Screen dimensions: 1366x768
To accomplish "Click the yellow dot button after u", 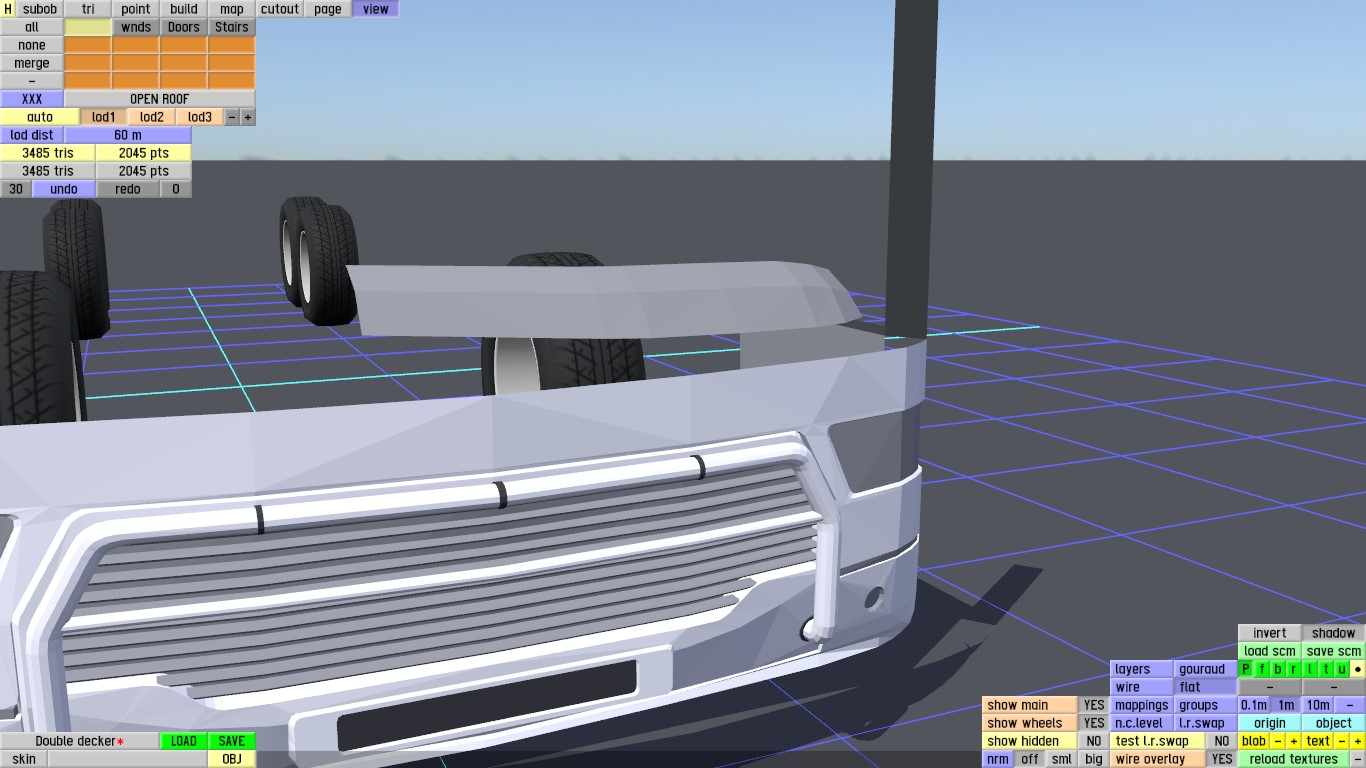I will 1358,669.
